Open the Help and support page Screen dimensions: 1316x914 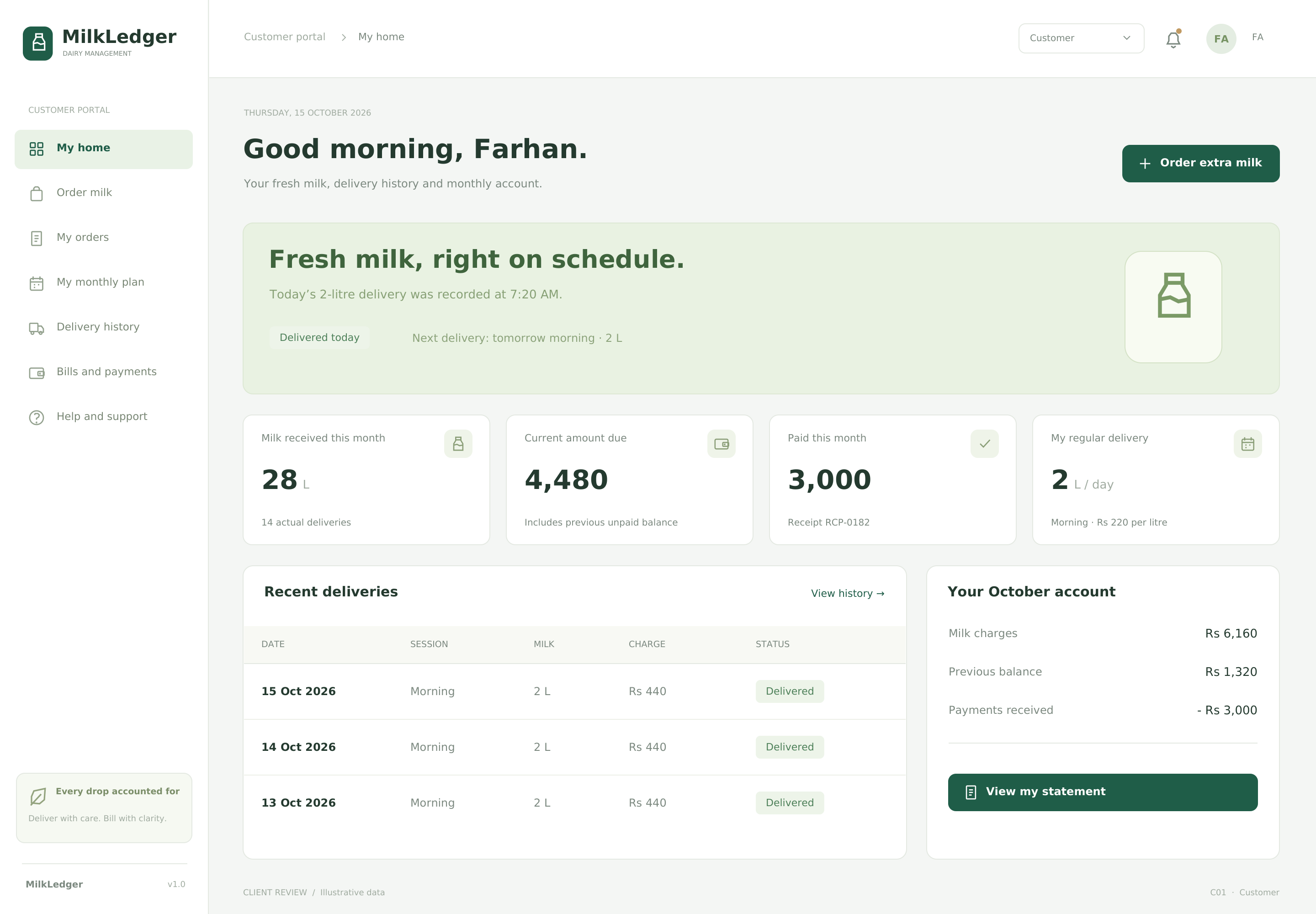(104, 418)
